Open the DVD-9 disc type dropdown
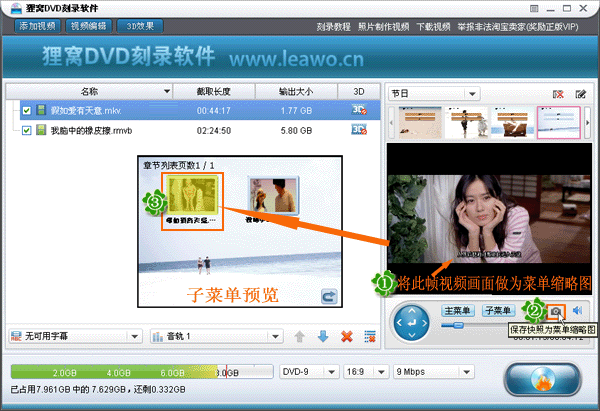The height and width of the screenshot is (411, 600). 309,372
